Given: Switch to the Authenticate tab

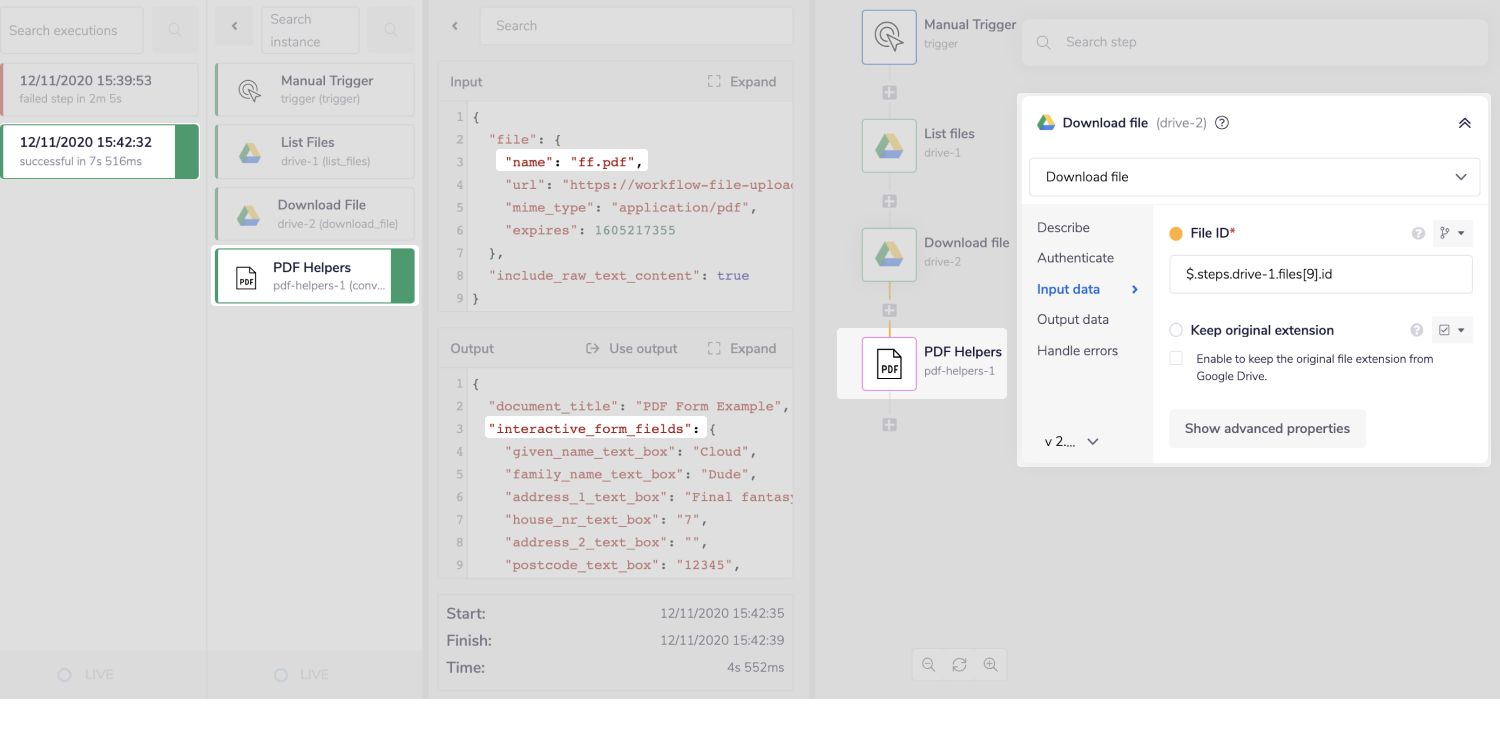Looking at the screenshot, I should pos(1075,258).
